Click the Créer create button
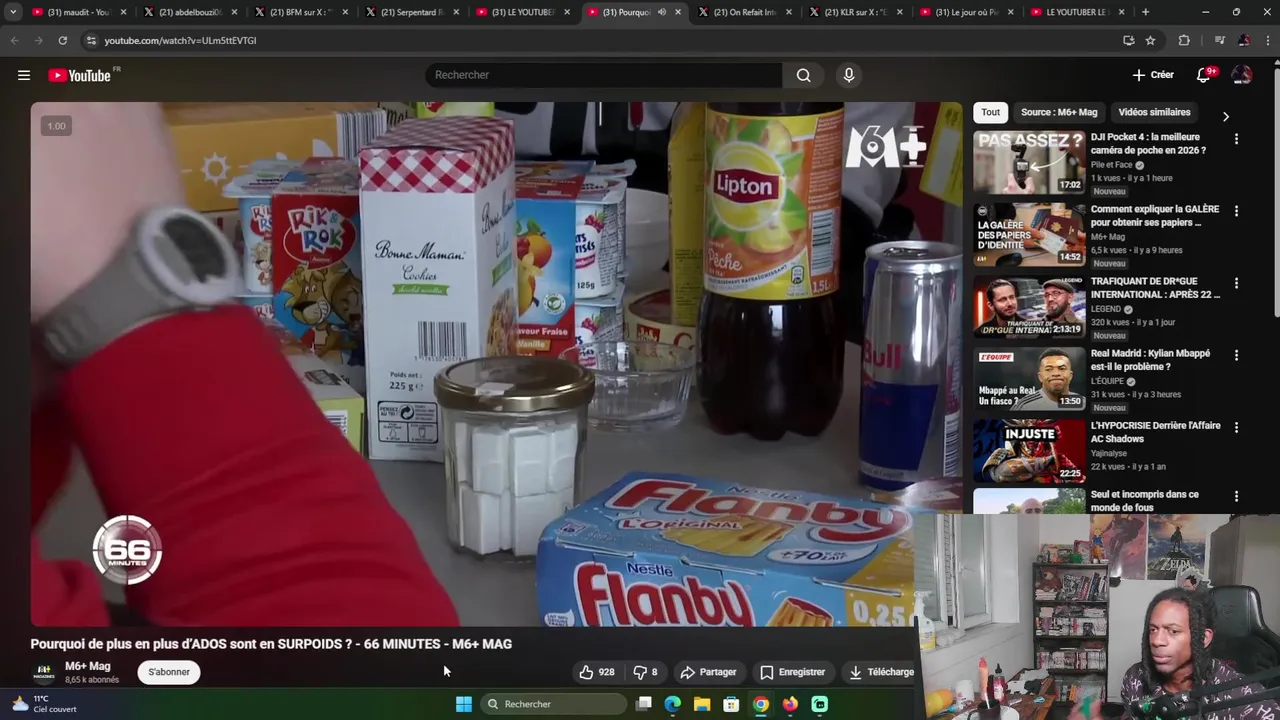This screenshot has width=1280, height=720. [x=1153, y=75]
